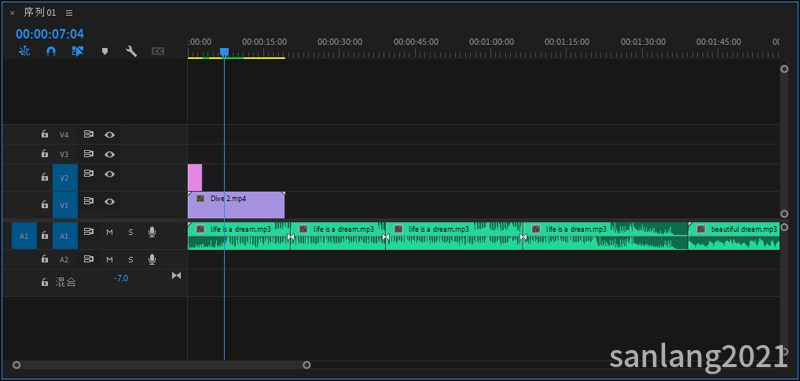
Task: Toggle the magnet snap icon
Action: pos(51,51)
